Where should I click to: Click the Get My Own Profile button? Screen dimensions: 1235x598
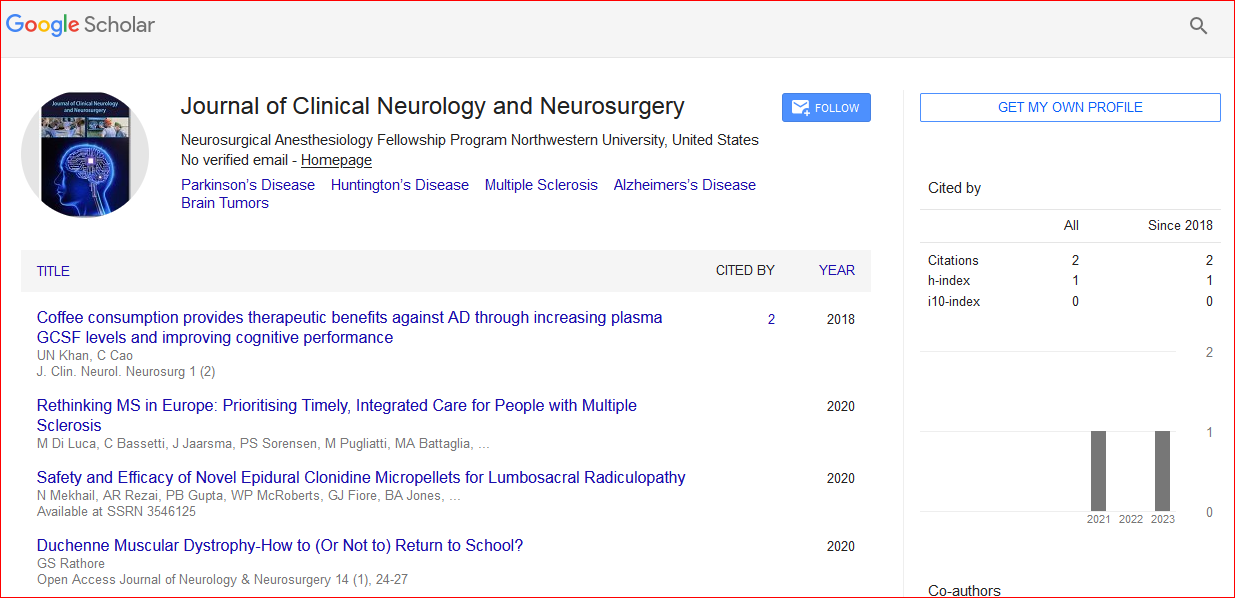click(1070, 107)
